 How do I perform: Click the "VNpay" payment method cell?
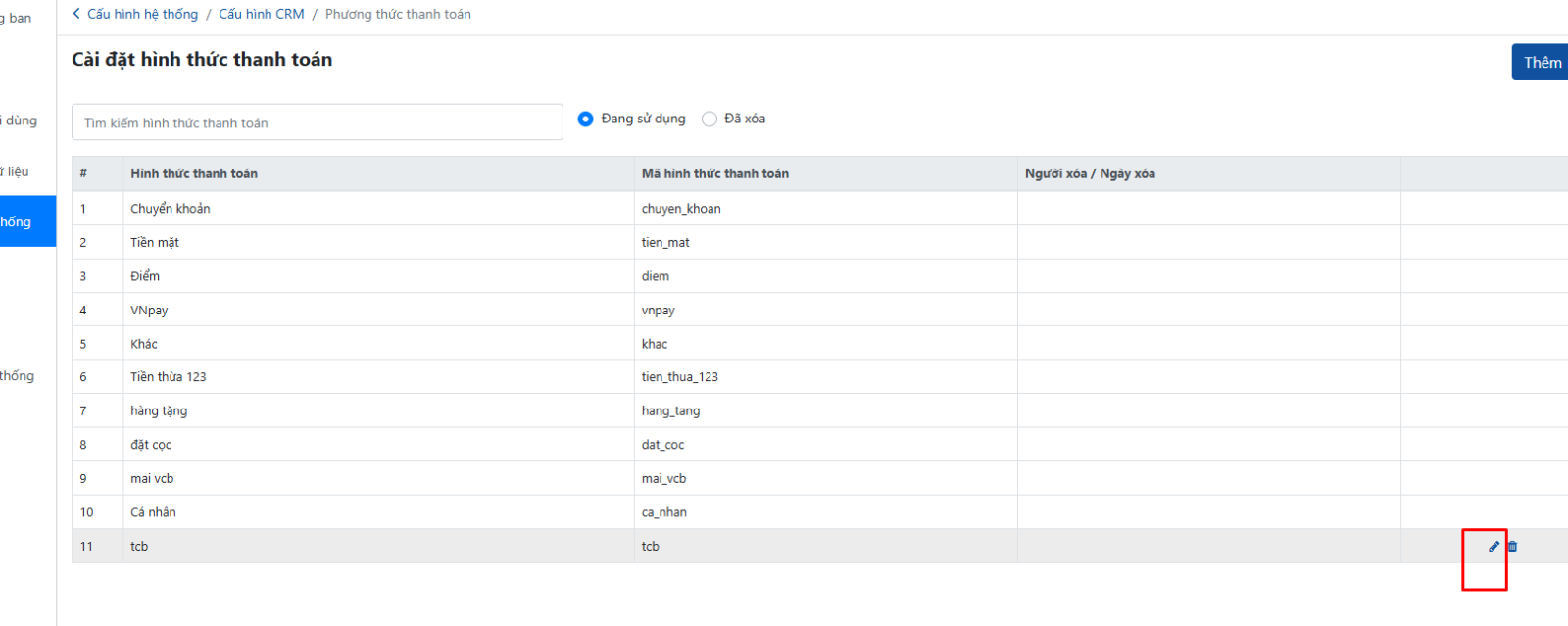[149, 310]
